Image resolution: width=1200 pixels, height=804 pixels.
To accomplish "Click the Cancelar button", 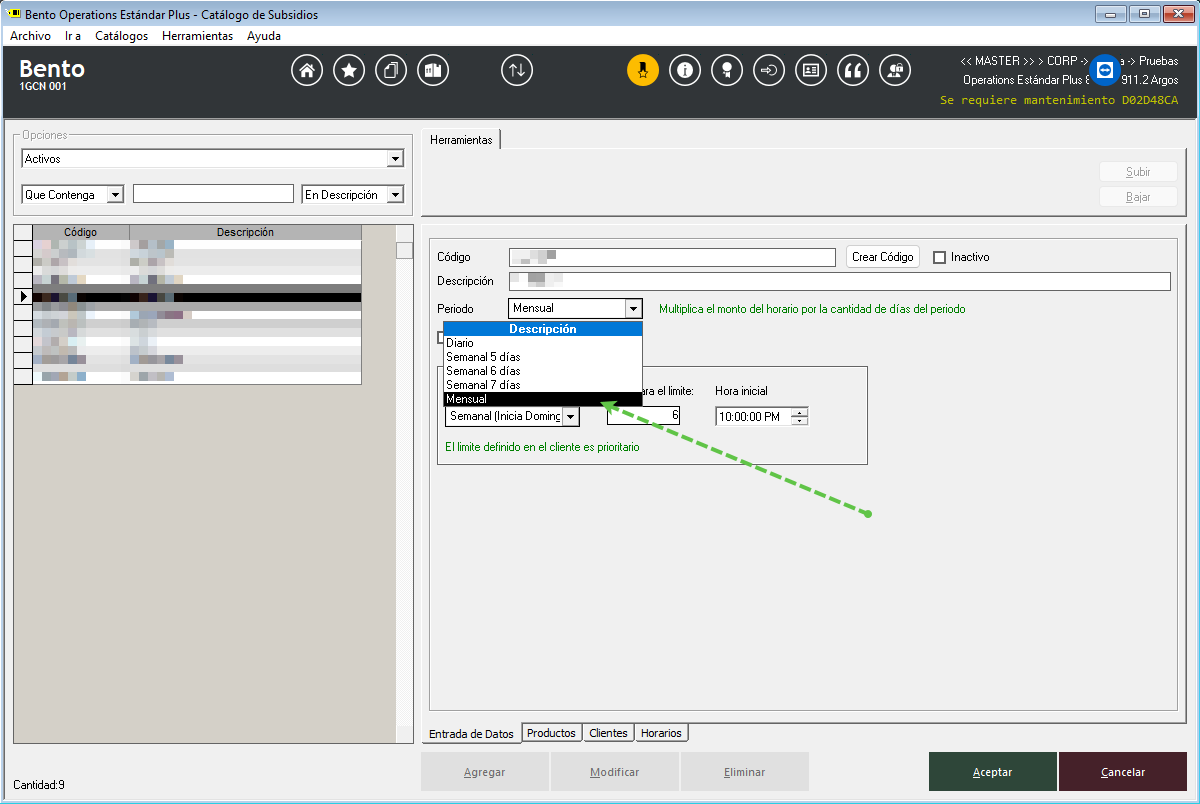I will click(1123, 772).
